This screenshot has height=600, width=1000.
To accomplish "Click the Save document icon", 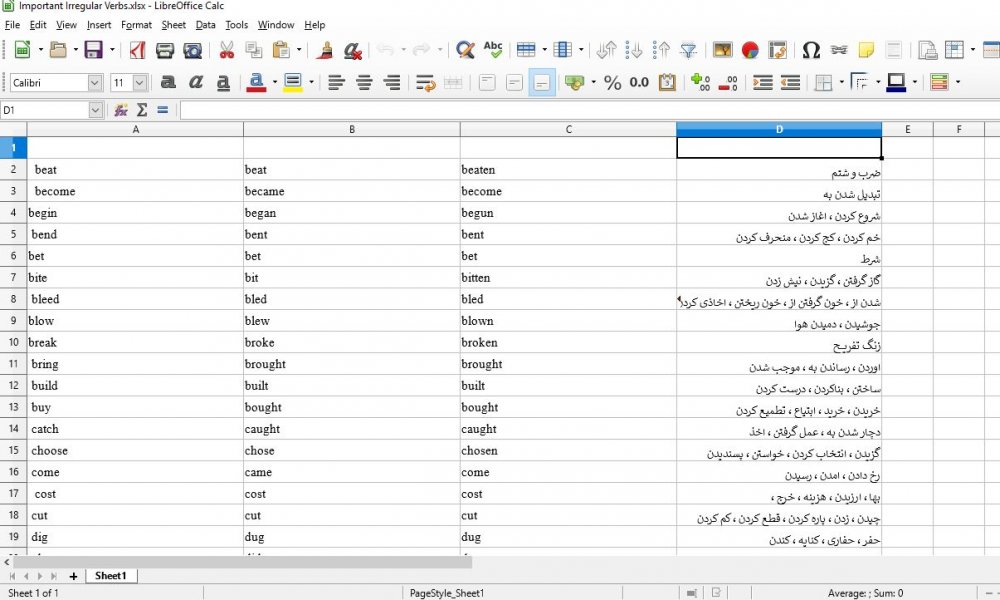I will tap(93, 50).
